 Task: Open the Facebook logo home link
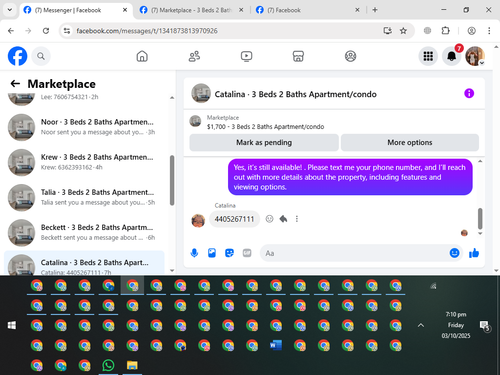17,56
